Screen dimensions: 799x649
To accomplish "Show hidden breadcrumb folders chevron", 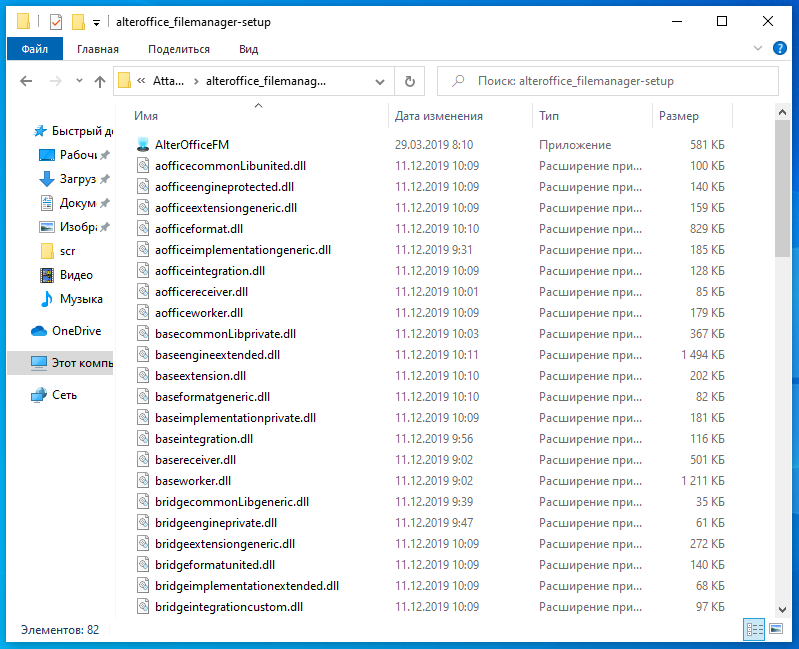I will (141, 80).
